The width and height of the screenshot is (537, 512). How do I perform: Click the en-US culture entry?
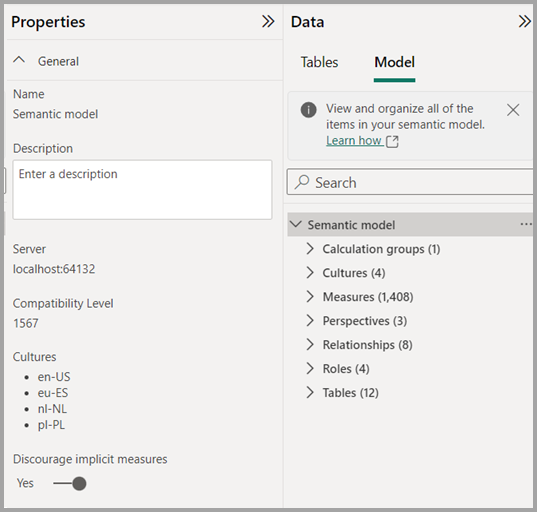click(x=54, y=377)
